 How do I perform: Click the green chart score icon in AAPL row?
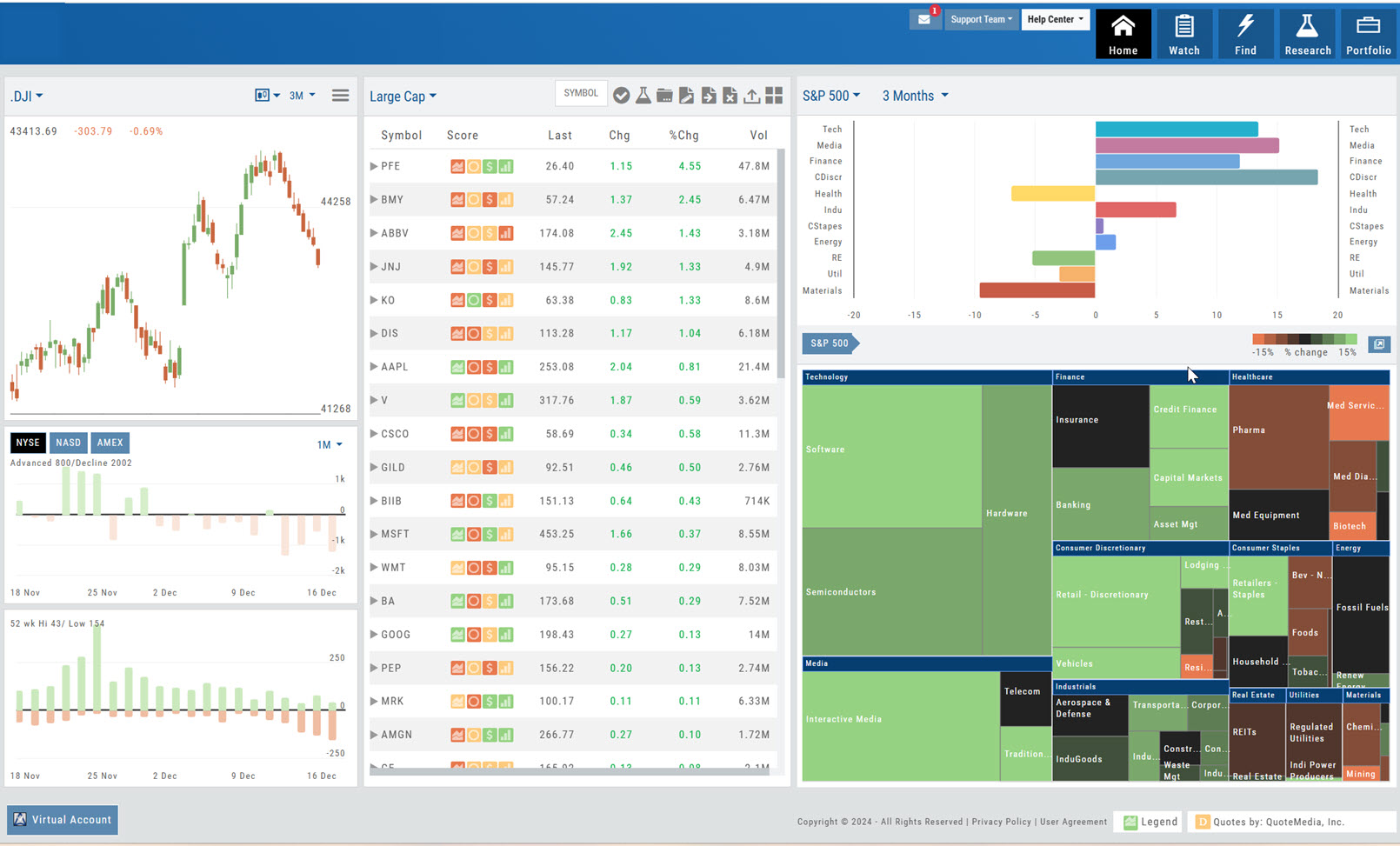[x=457, y=367]
